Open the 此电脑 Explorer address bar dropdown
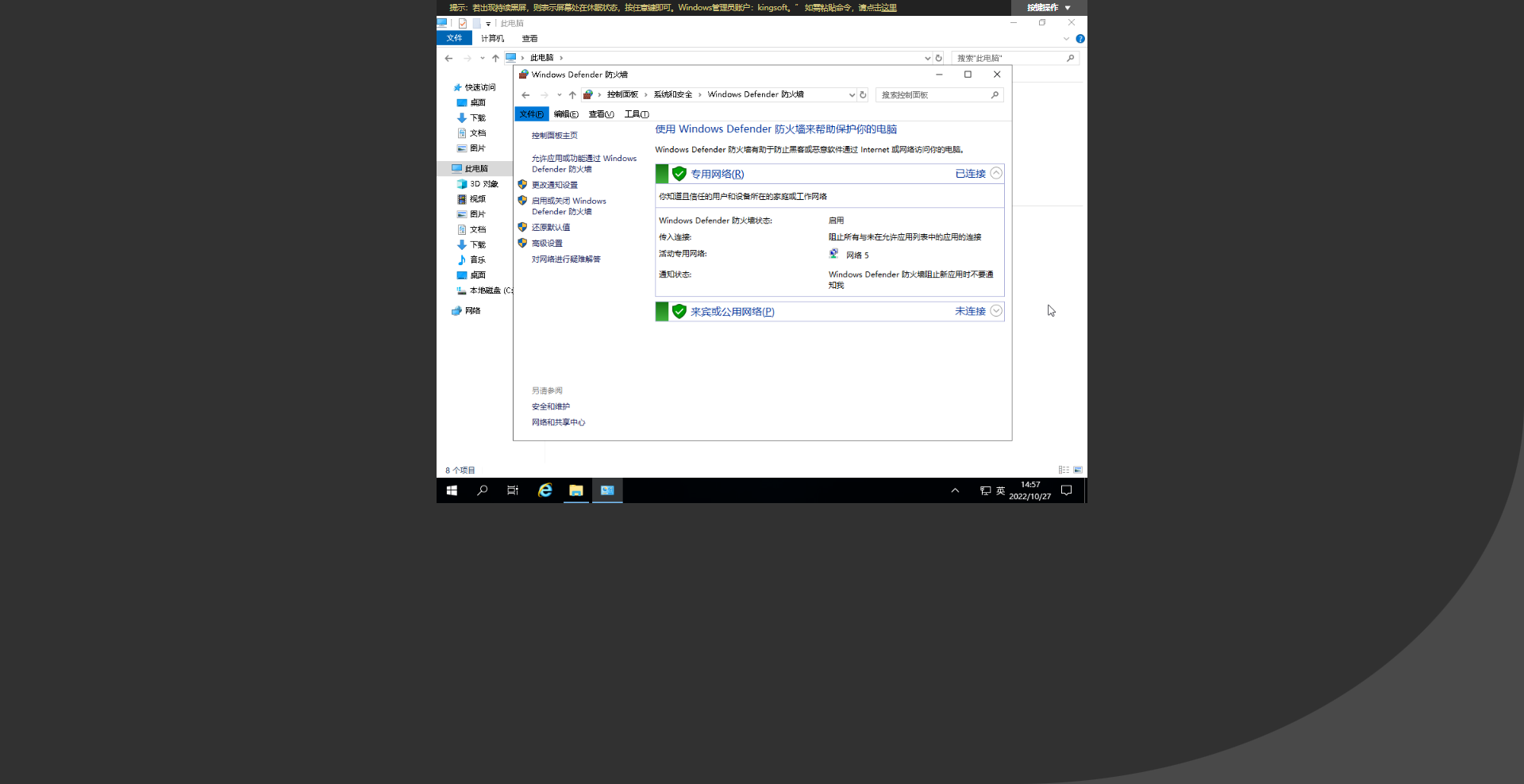 click(x=927, y=58)
